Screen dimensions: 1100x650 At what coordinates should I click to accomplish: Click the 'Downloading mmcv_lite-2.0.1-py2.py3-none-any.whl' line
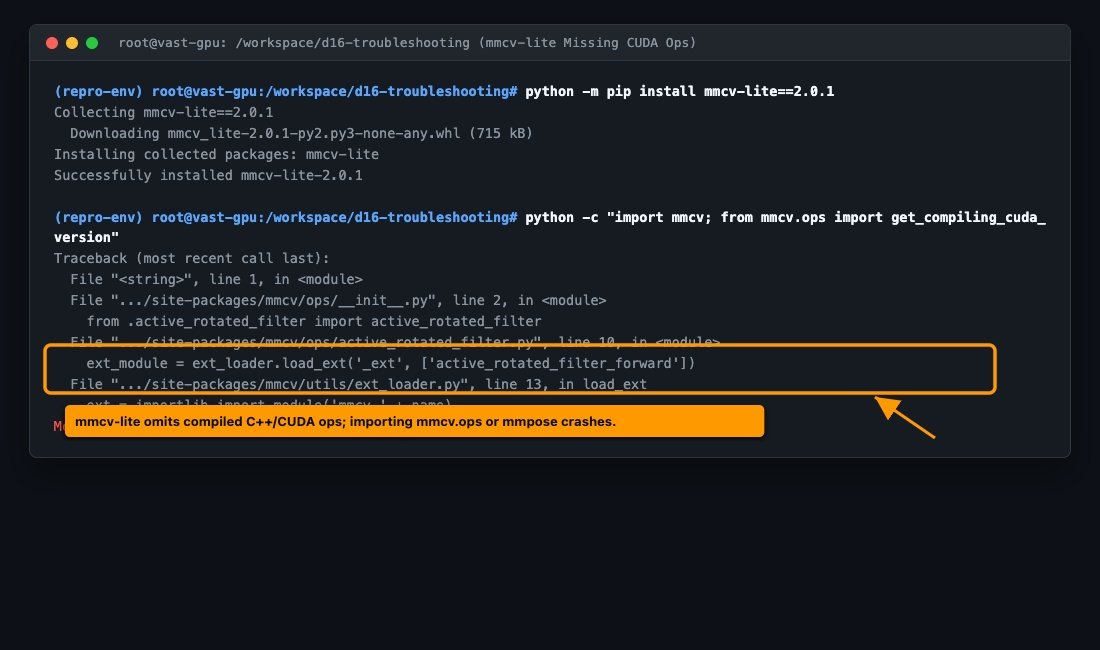301,133
